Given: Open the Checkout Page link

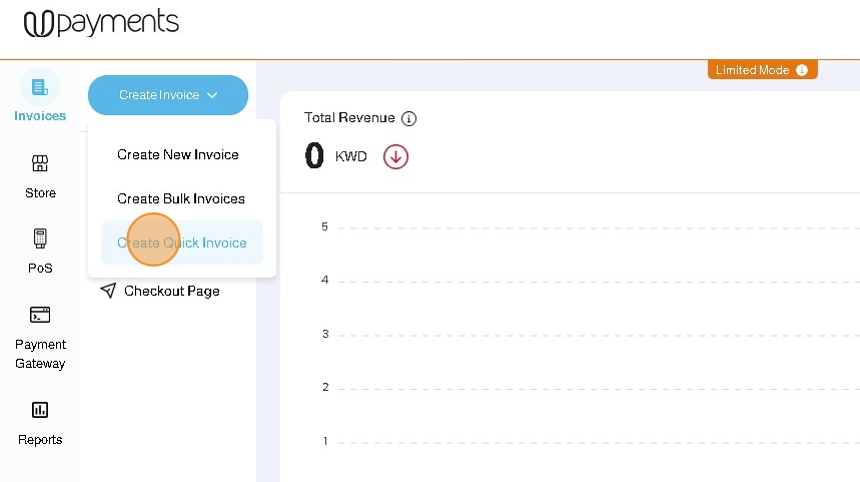Looking at the screenshot, I should click(x=172, y=291).
